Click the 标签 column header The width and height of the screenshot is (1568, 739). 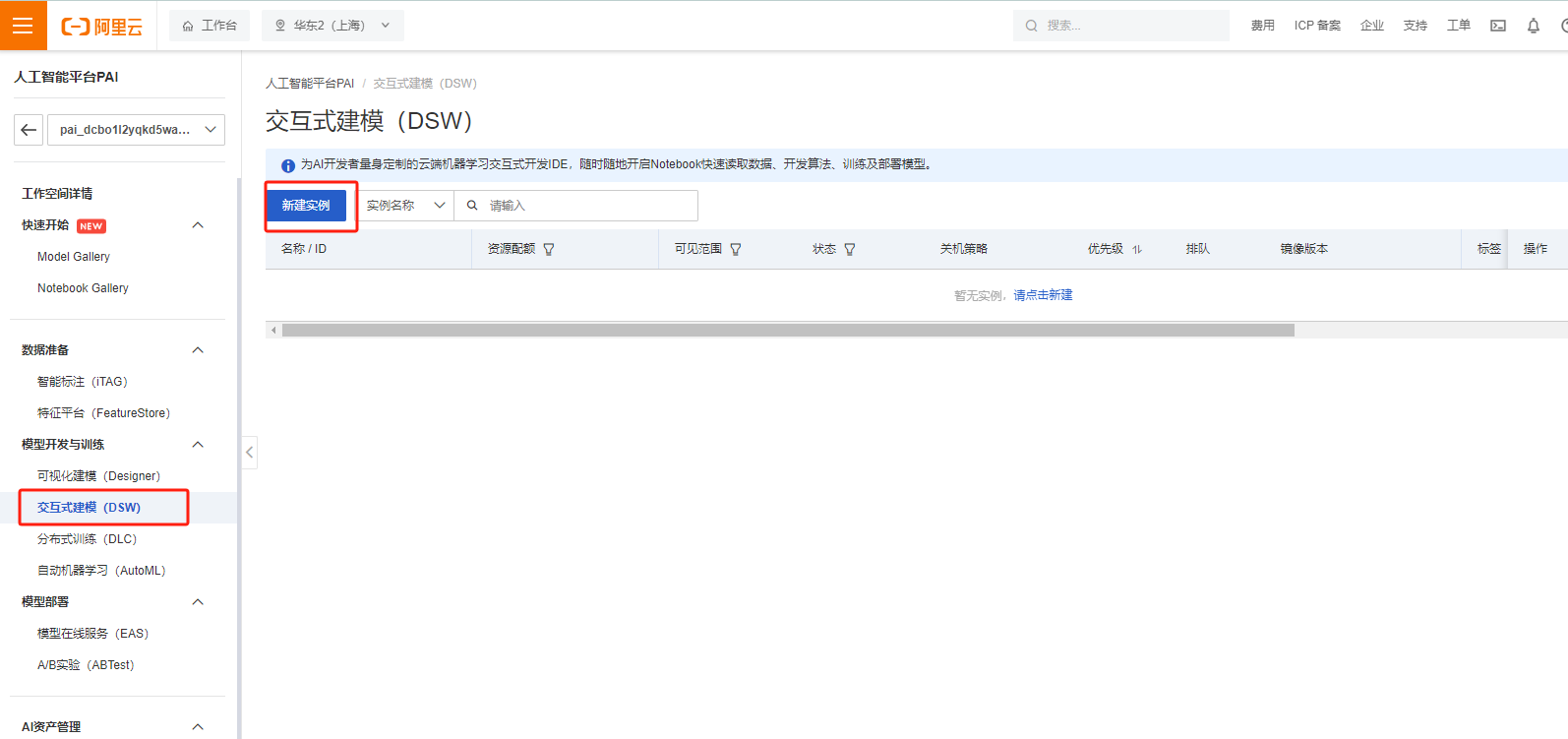click(1489, 249)
